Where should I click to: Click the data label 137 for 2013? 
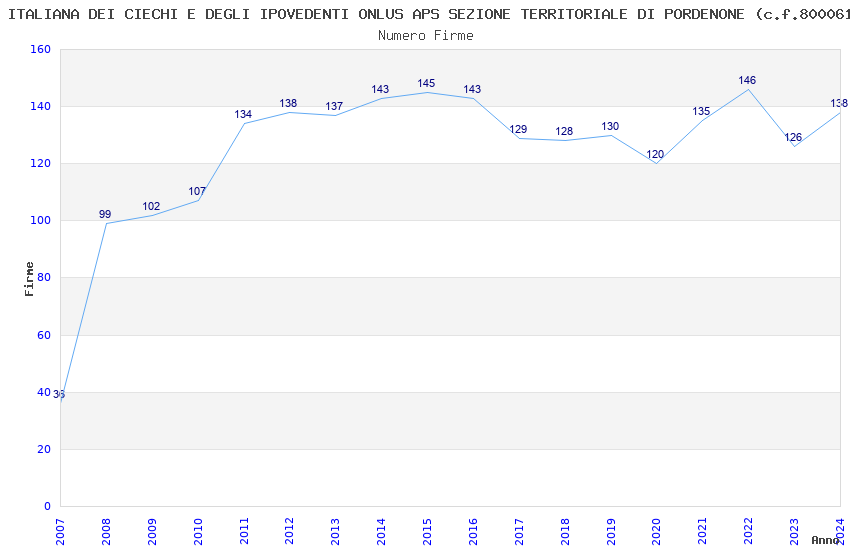coord(334,106)
